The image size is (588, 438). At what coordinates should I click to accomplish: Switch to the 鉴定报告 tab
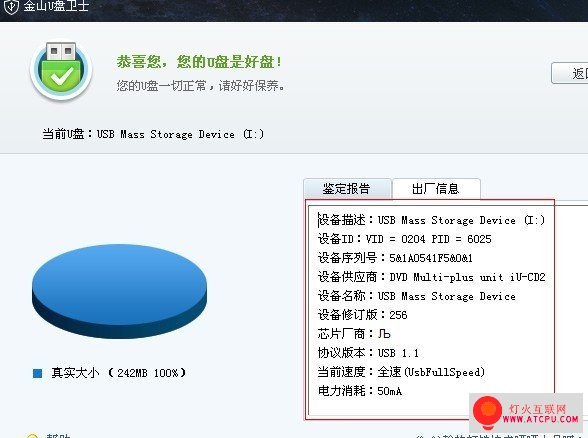pyautogui.click(x=347, y=189)
